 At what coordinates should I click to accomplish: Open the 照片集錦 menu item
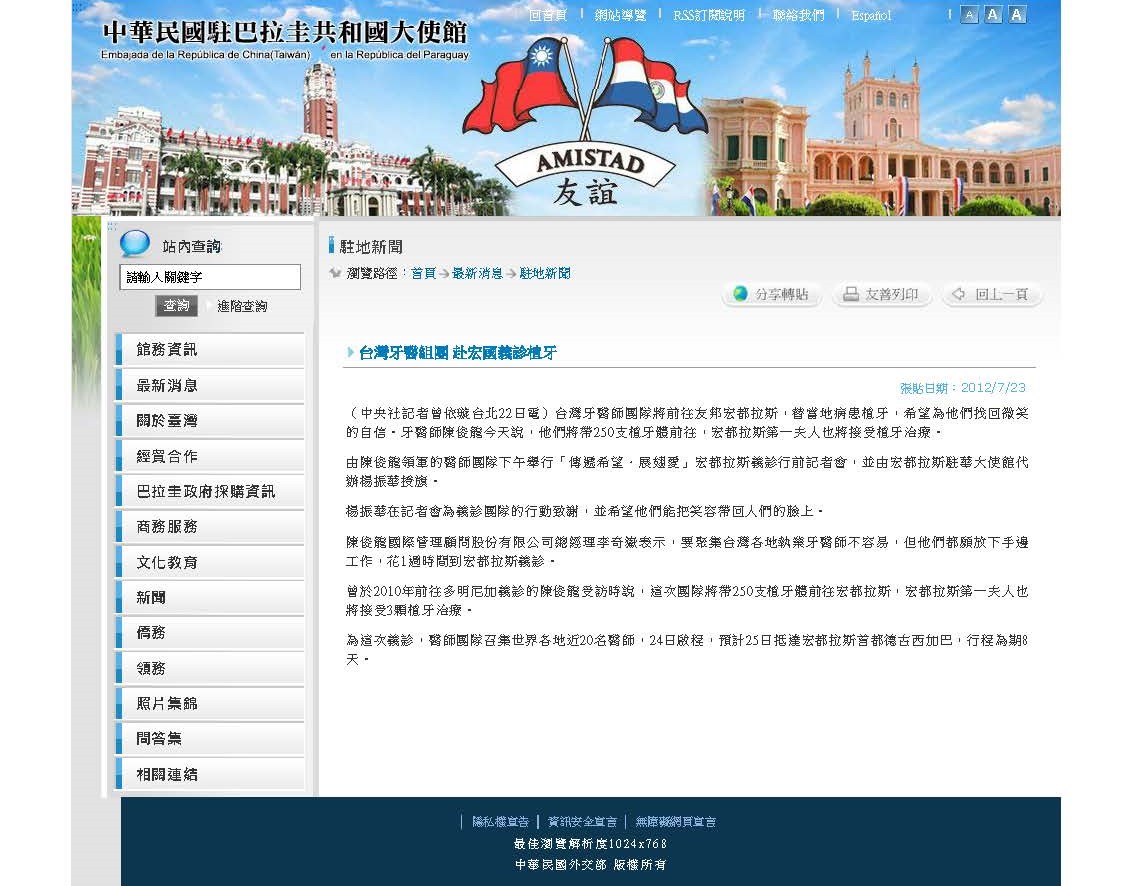point(210,704)
